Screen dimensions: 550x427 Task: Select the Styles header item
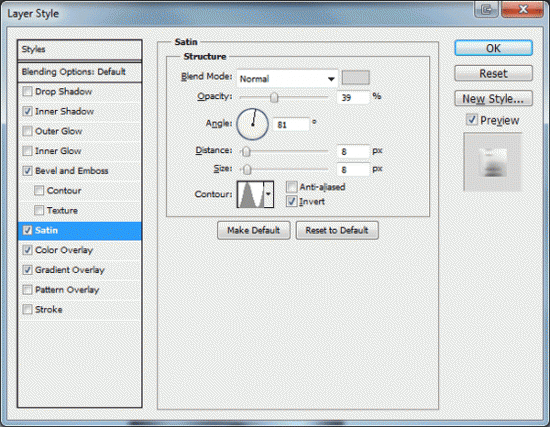pyautogui.click(x=80, y=49)
